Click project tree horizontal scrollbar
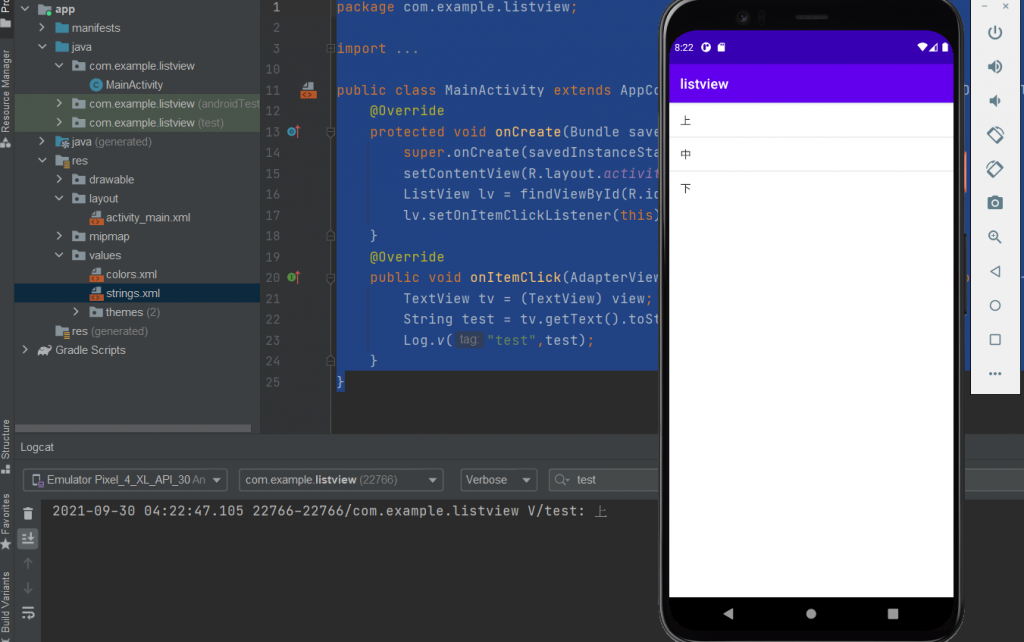Viewport: 1024px width, 642px height. point(133,428)
